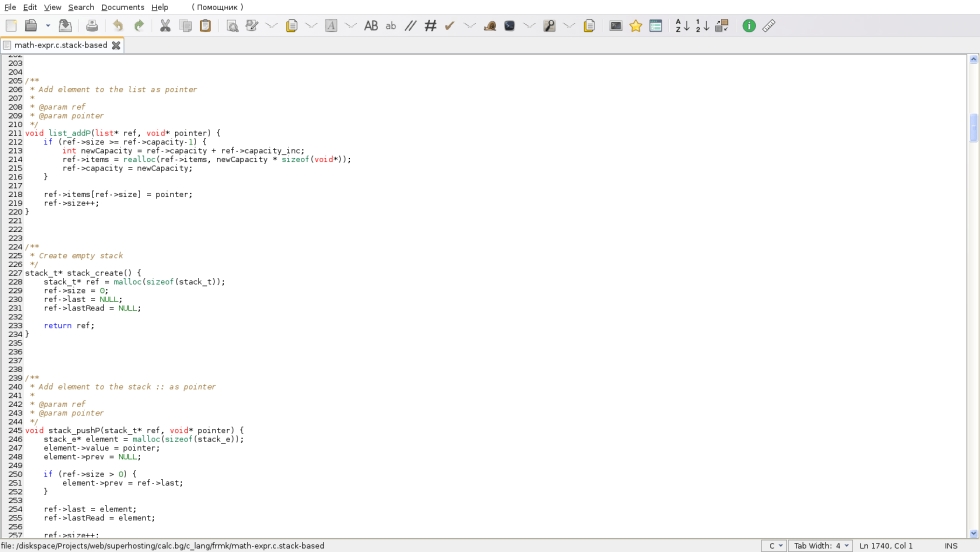Click the Помощник label in menu bar
The width and height of the screenshot is (980, 552).
(217, 7)
